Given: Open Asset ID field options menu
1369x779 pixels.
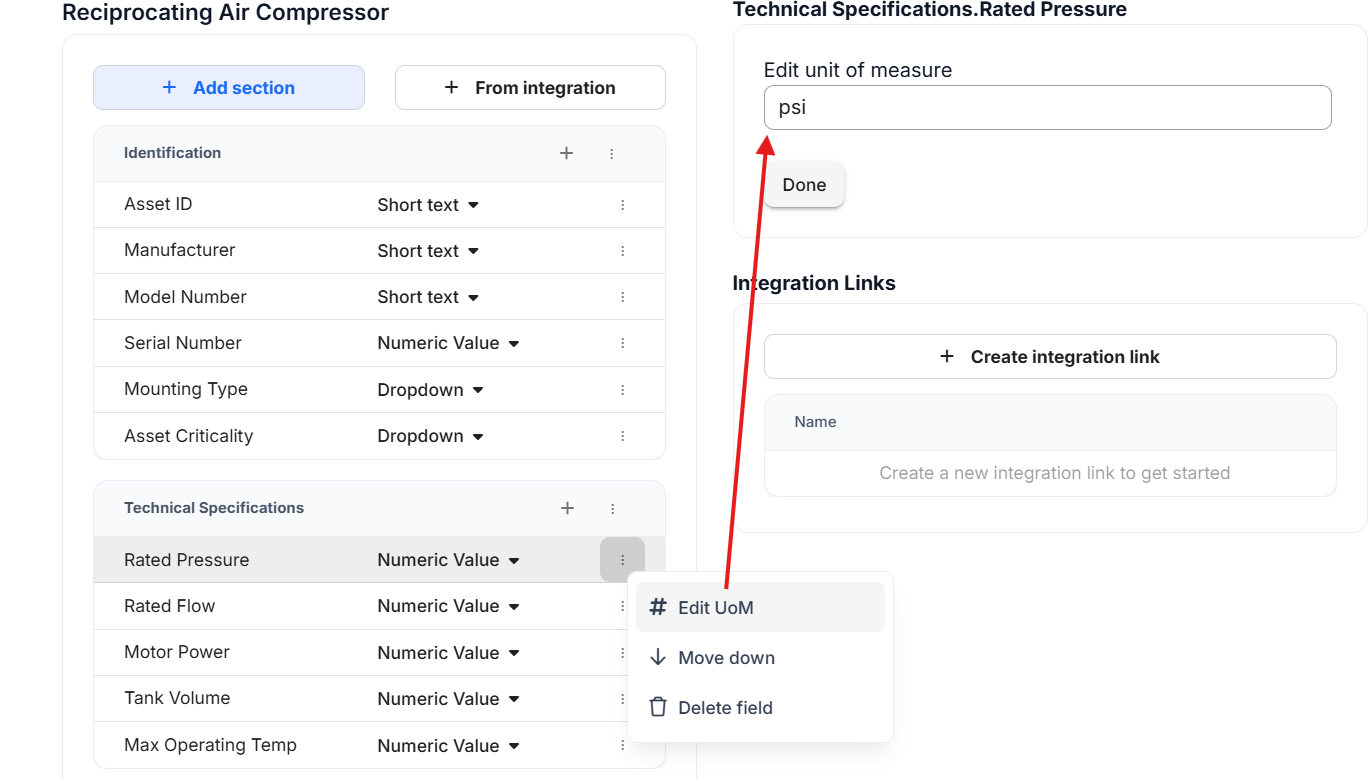Looking at the screenshot, I should [622, 205].
